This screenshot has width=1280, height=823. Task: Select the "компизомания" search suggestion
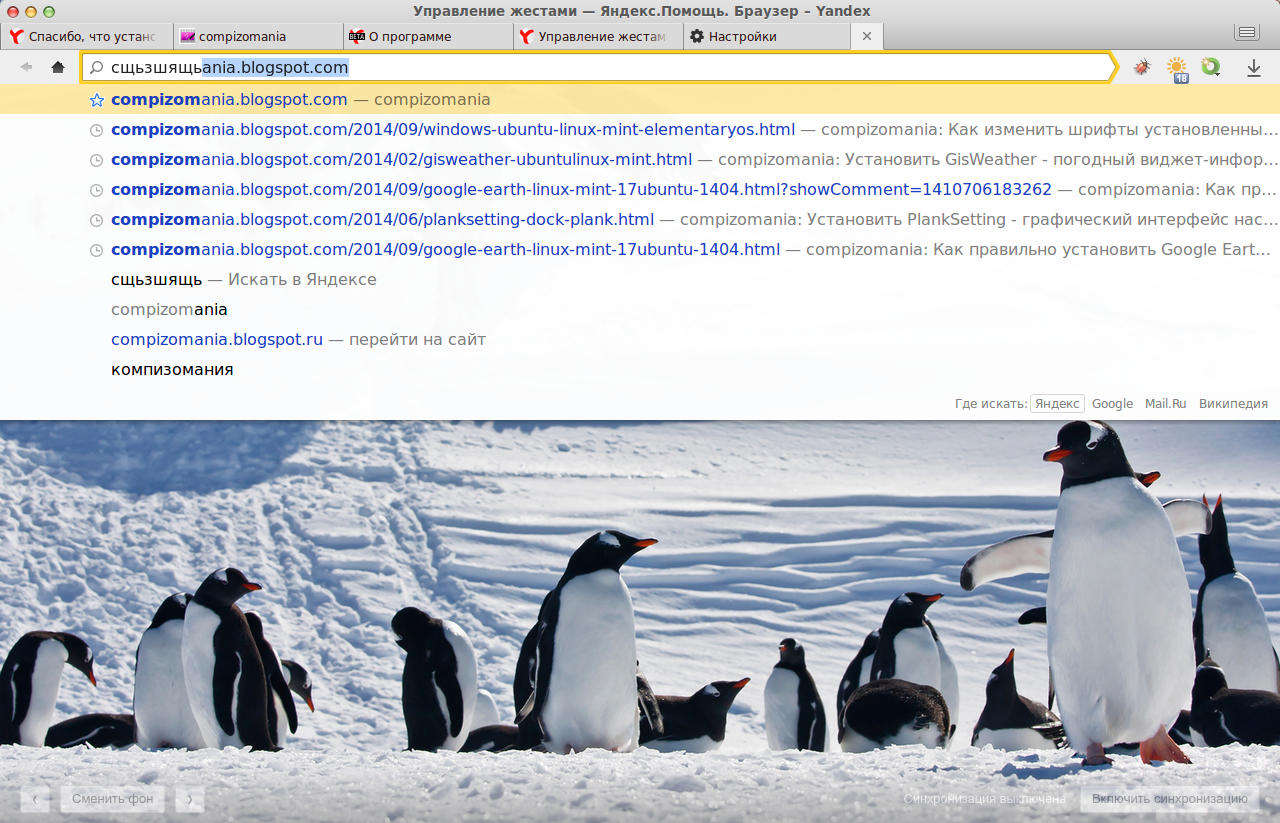640,370
